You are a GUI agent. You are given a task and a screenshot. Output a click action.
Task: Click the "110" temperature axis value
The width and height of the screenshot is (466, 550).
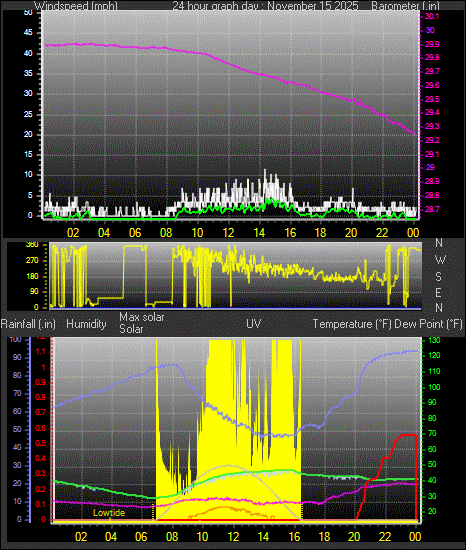click(434, 371)
